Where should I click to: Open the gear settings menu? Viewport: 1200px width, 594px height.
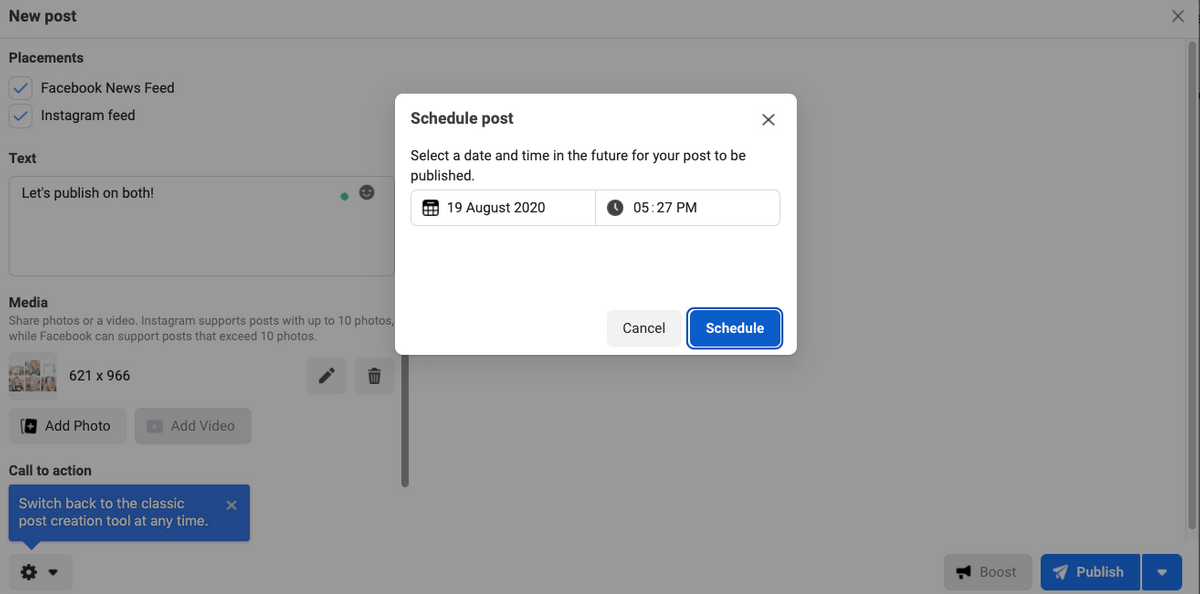pyautogui.click(x=40, y=572)
